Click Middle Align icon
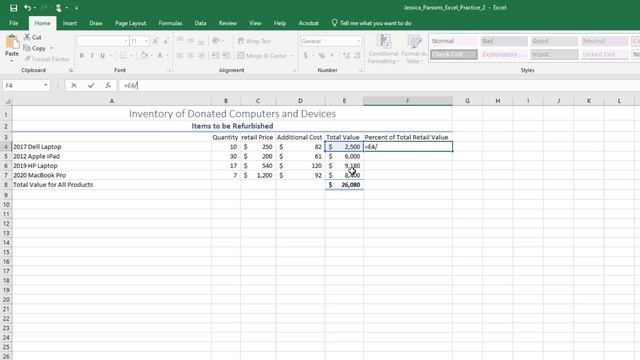The image size is (640, 360). [191, 40]
